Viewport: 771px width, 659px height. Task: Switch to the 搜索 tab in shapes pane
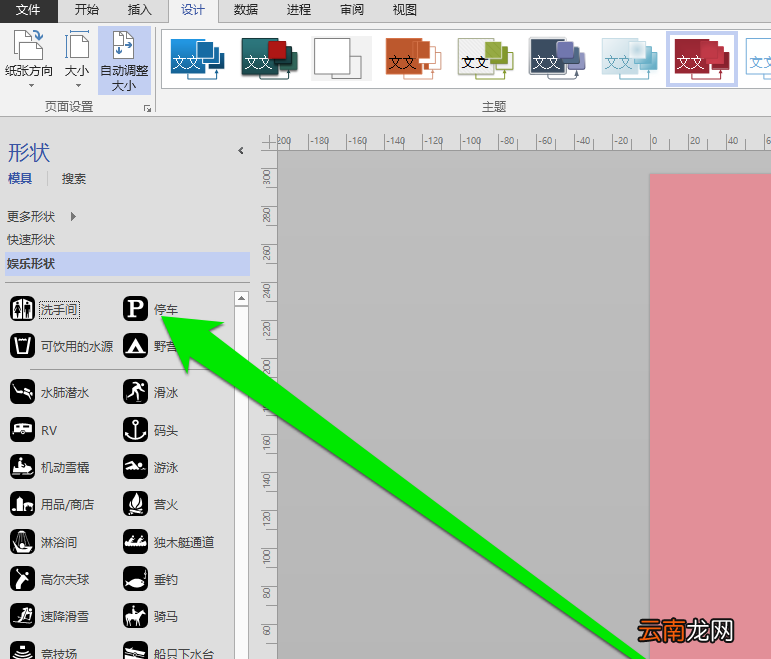(74, 179)
